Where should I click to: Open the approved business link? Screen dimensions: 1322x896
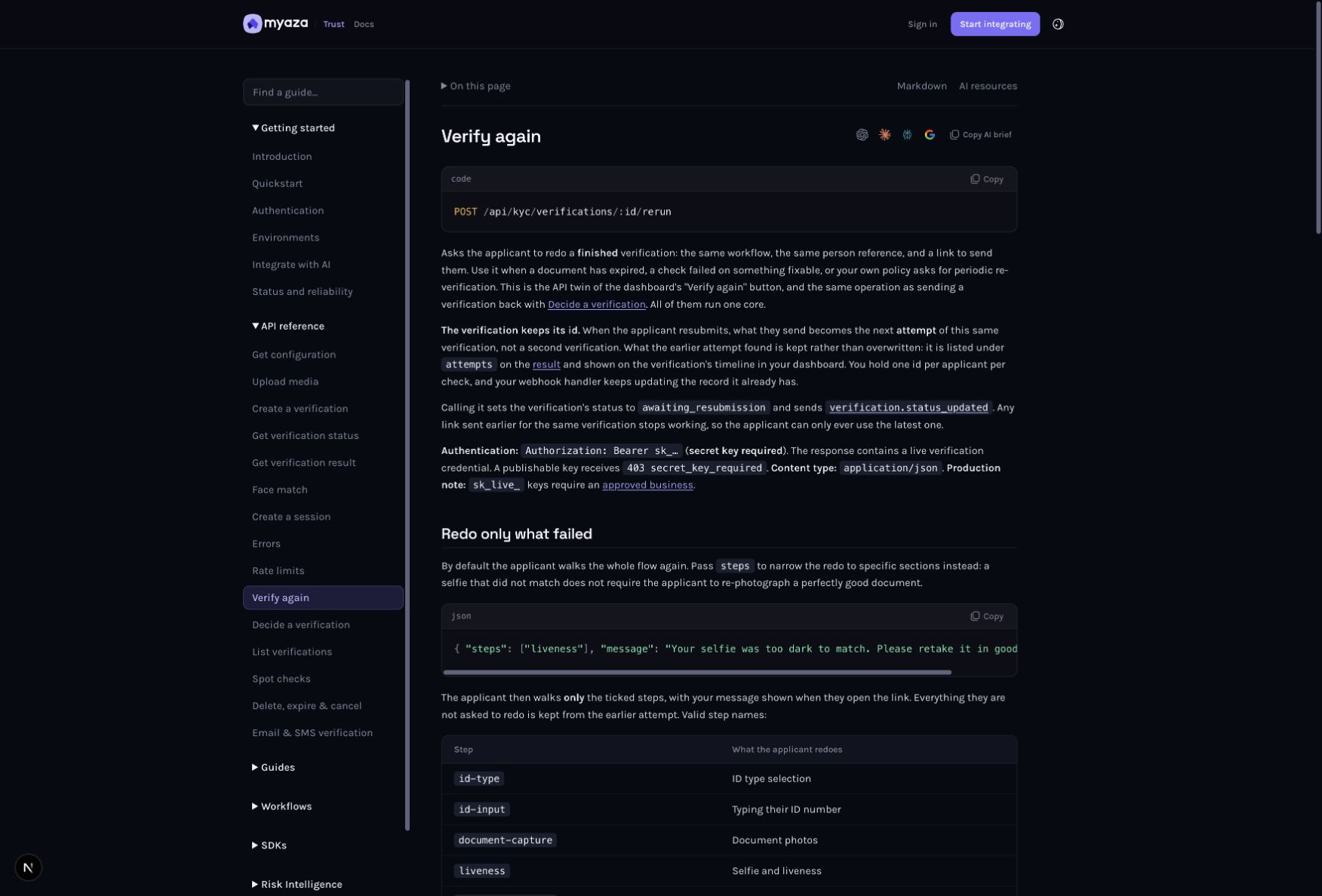pos(647,486)
